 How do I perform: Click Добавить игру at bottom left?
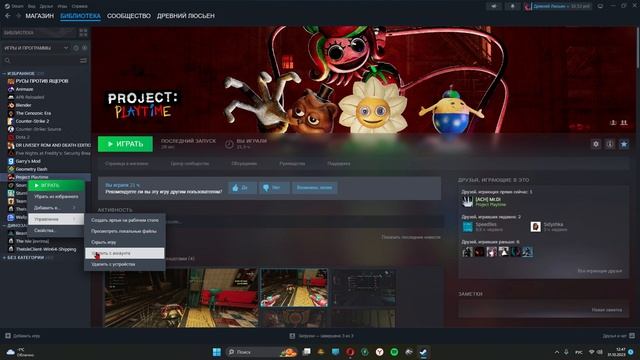tap(22, 336)
